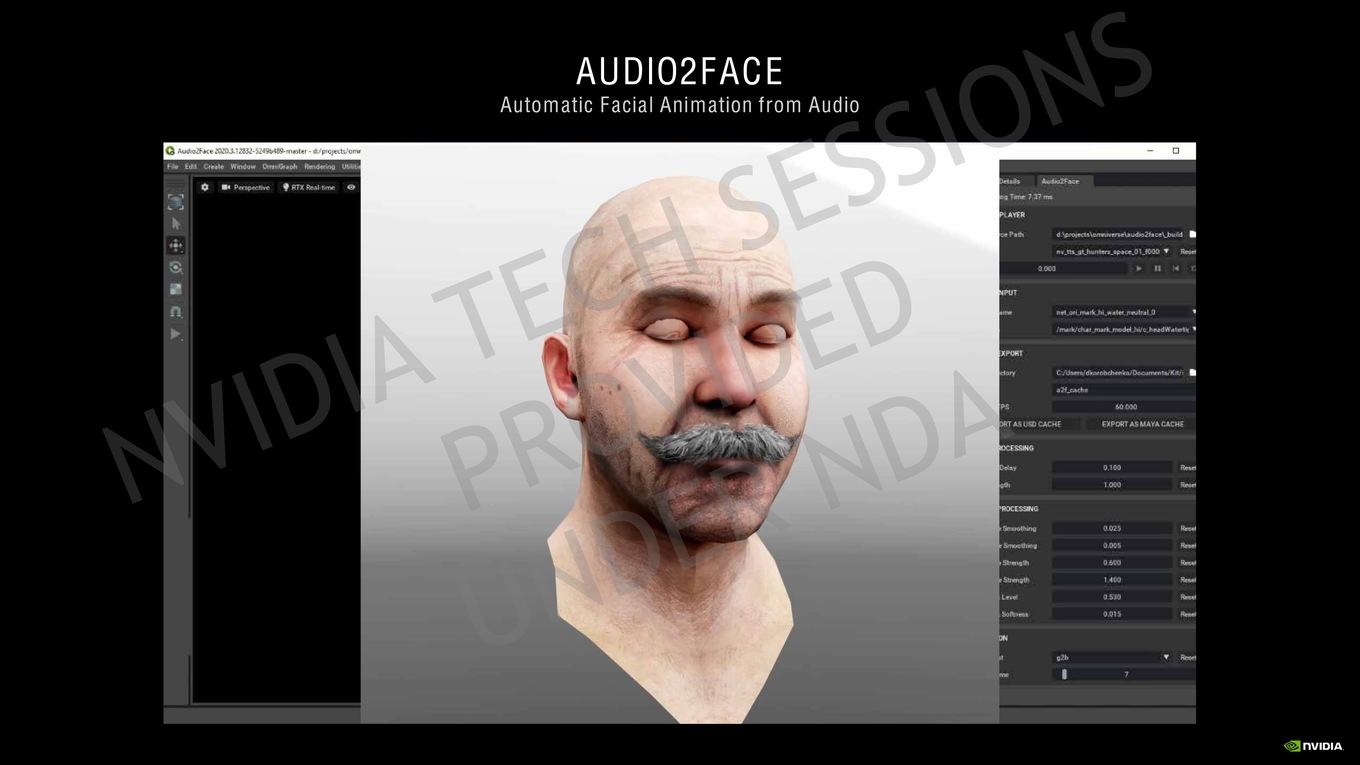Click Export as USD Cache button
1360x765 pixels.
pos(1039,424)
